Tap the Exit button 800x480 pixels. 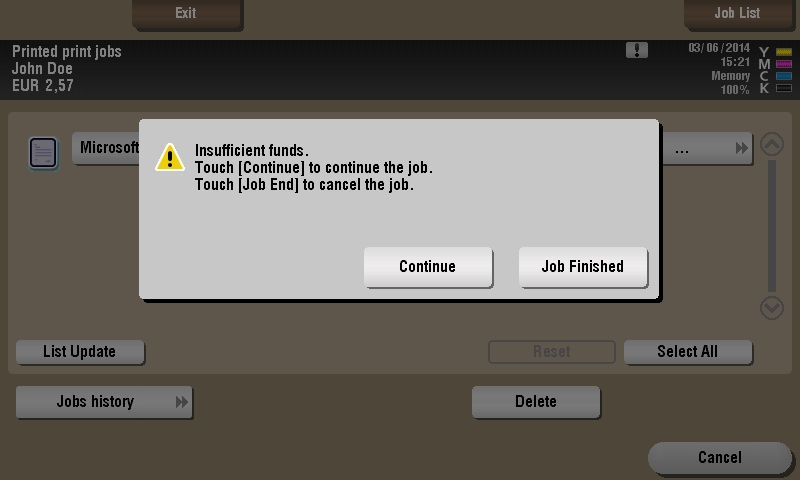coord(187,13)
